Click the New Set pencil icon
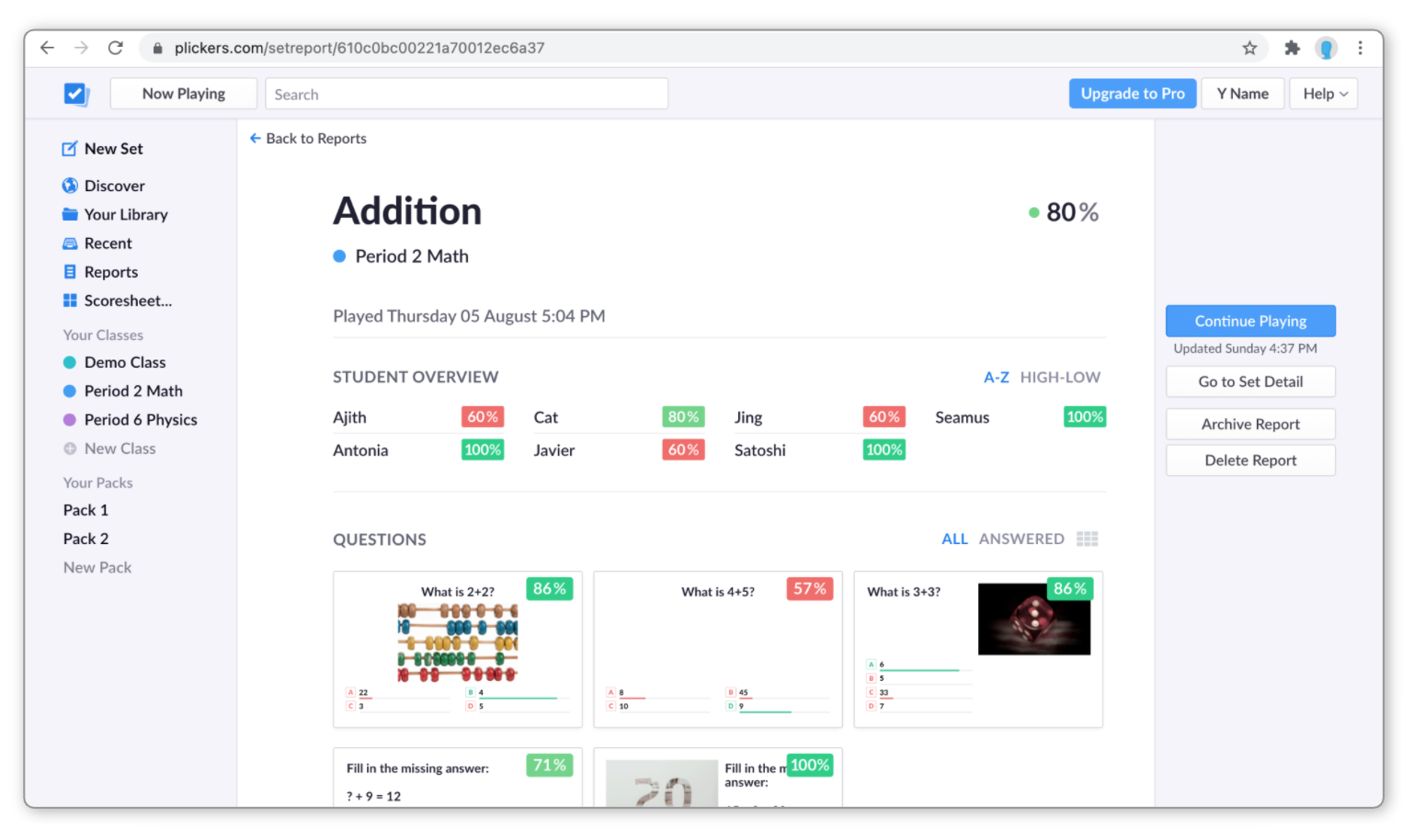Screen dimensions: 1414x840 click(70, 149)
